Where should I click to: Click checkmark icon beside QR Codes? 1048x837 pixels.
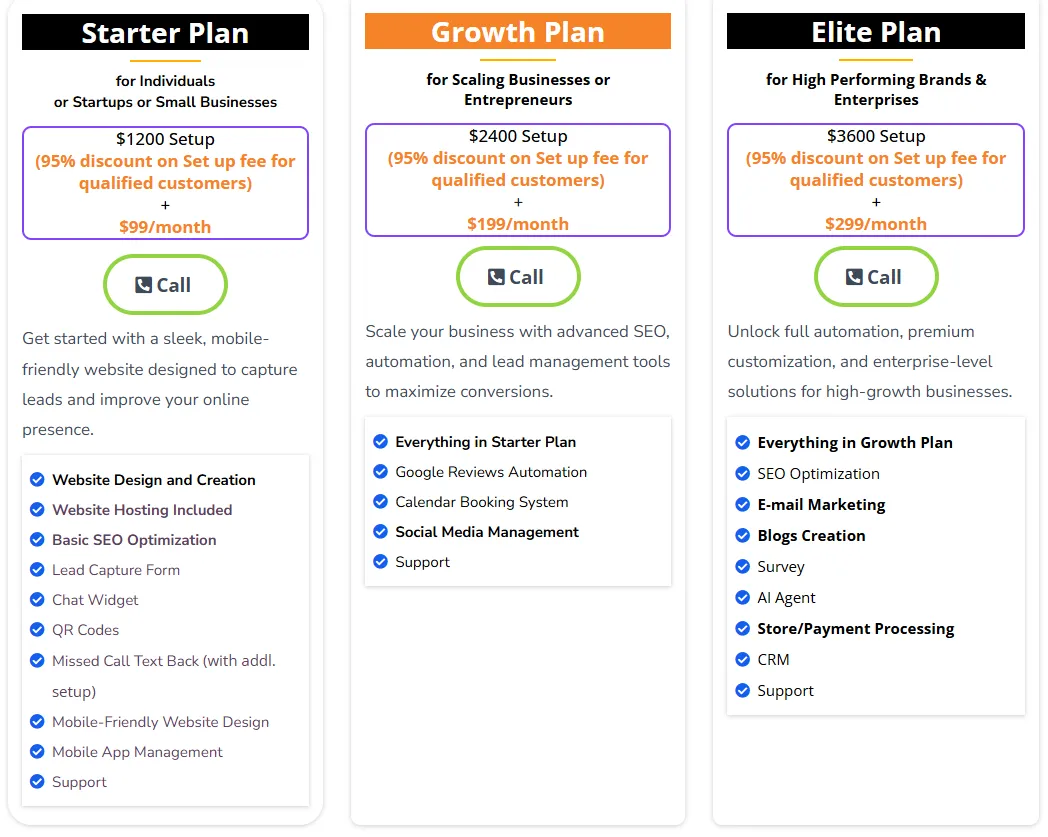pos(37,630)
